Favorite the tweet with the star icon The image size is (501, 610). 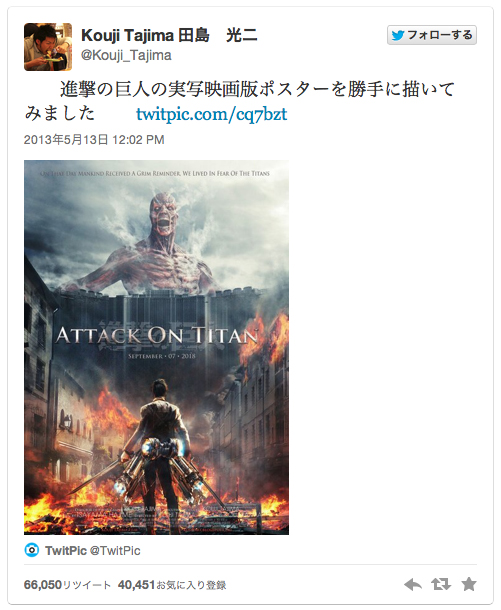click(x=469, y=584)
